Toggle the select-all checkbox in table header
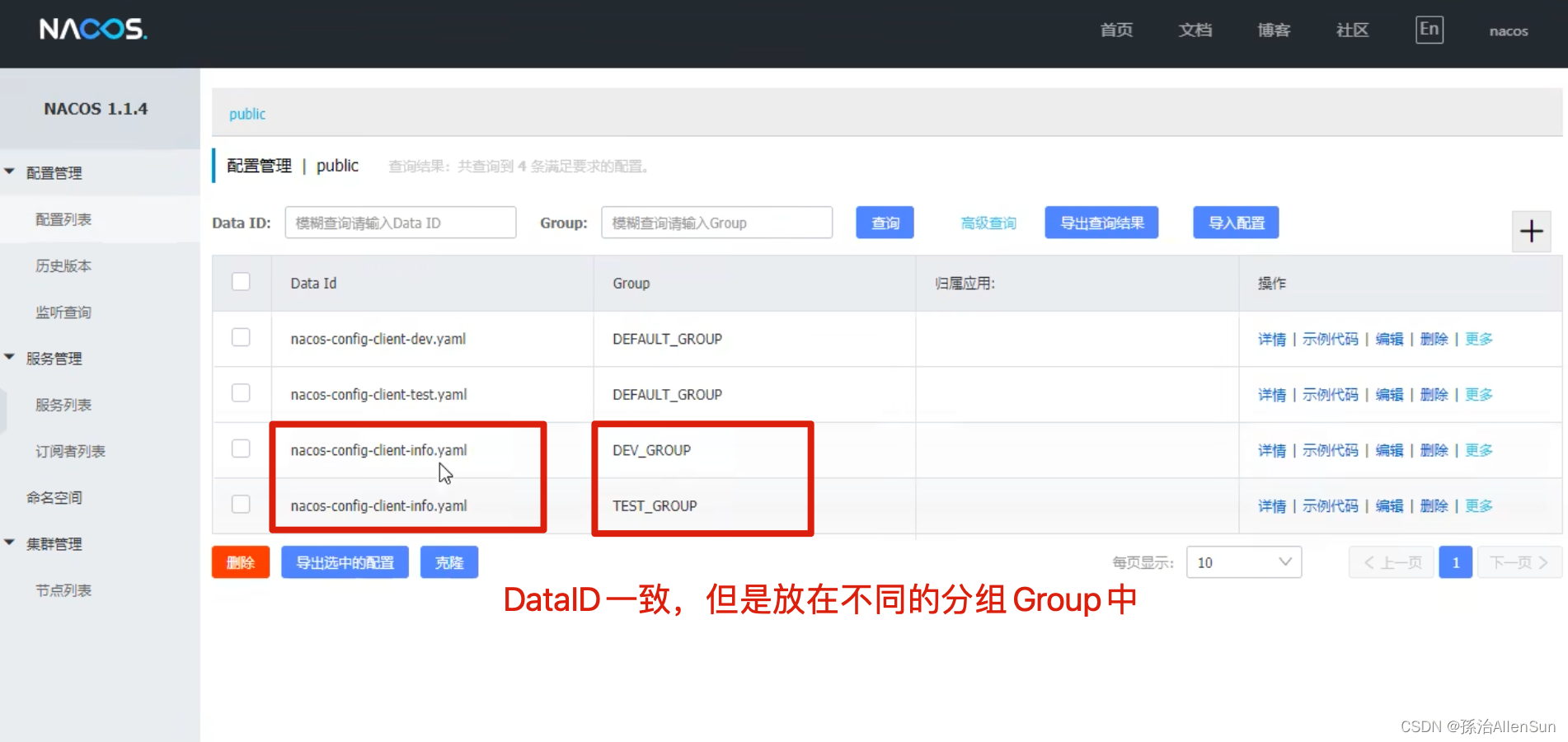1568x742 pixels. click(241, 282)
